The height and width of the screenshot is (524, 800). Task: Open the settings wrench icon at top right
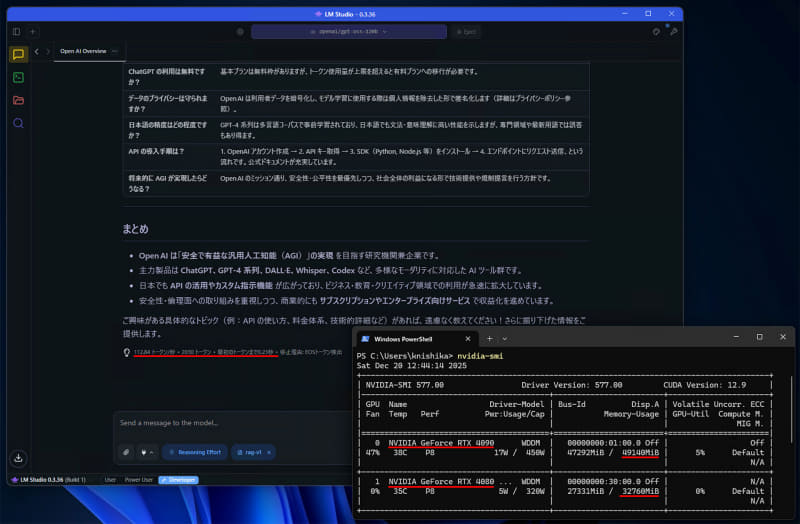point(674,32)
